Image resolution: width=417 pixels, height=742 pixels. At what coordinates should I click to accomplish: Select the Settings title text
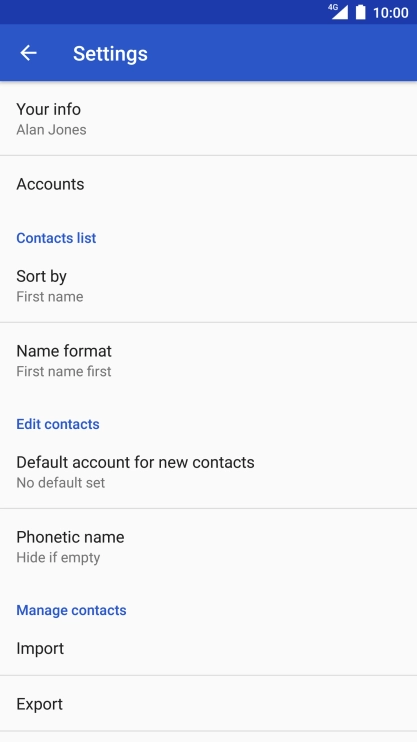point(110,53)
